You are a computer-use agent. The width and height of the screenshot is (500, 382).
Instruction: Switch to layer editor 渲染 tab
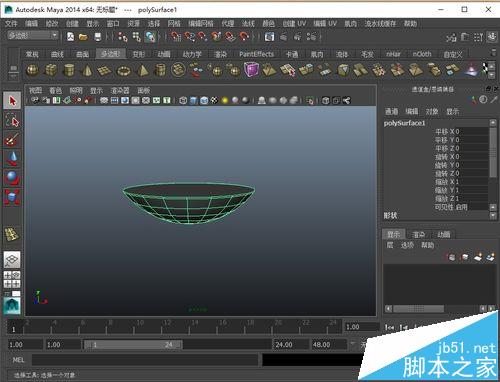(x=418, y=234)
